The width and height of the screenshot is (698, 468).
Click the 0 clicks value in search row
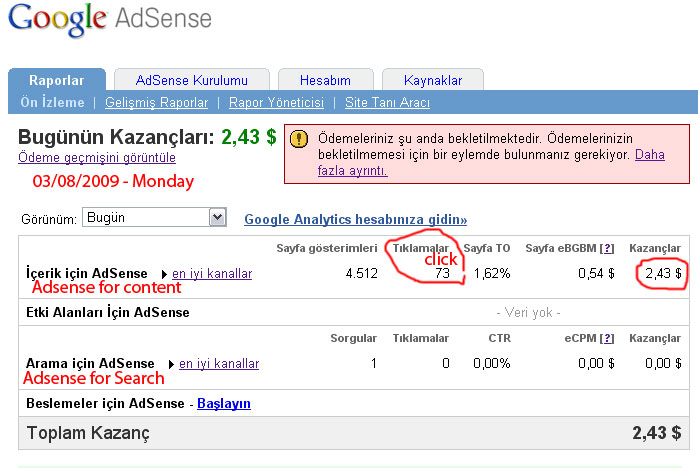coord(446,363)
